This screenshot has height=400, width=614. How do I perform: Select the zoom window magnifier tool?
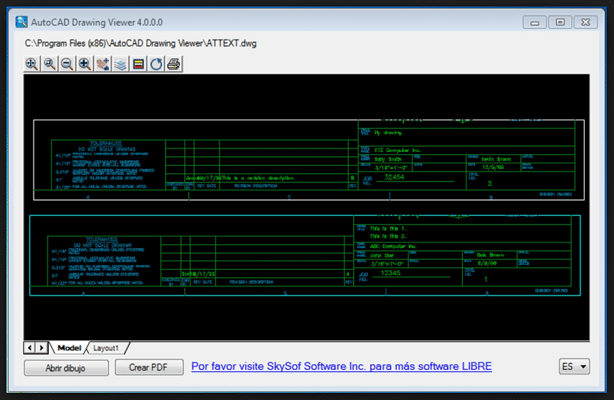[x=49, y=64]
